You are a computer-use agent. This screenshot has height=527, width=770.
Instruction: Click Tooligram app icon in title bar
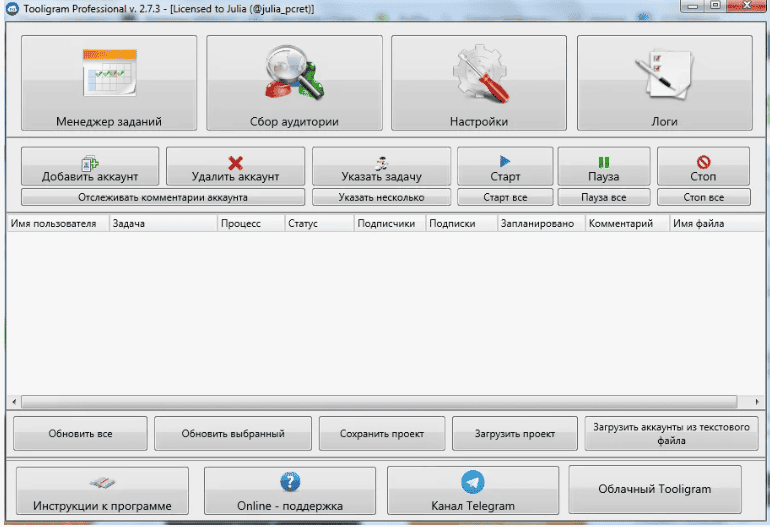(12, 9)
